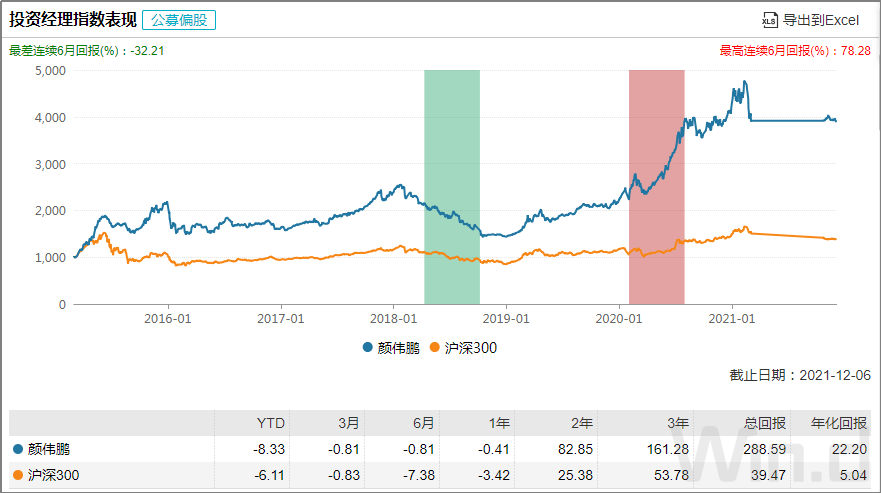Click the 6月 column header
The image size is (881, 493).
424,423
